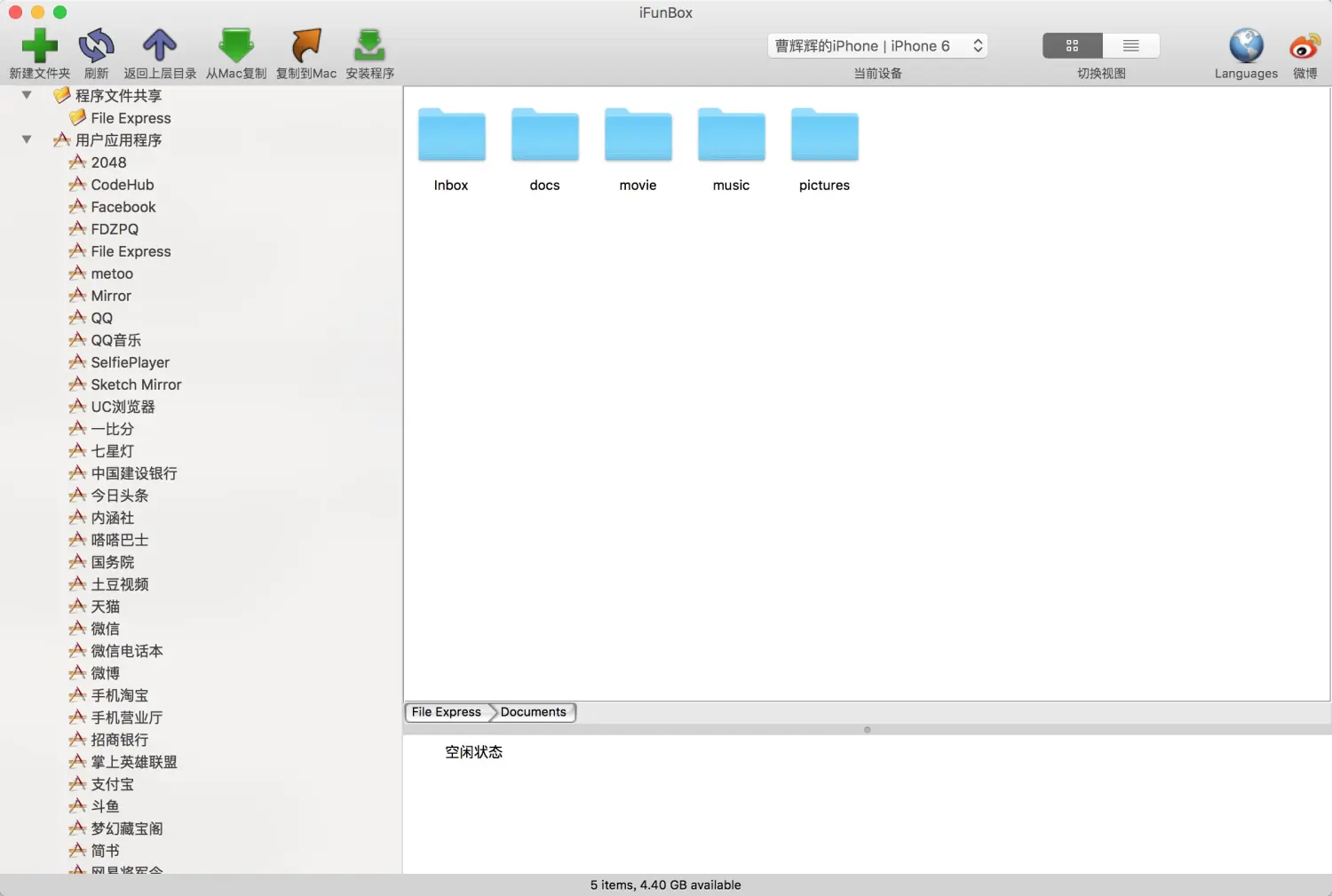Open Languages via the globe icon
Screen dimensions: 1332x896
(x=1246, y=45)
